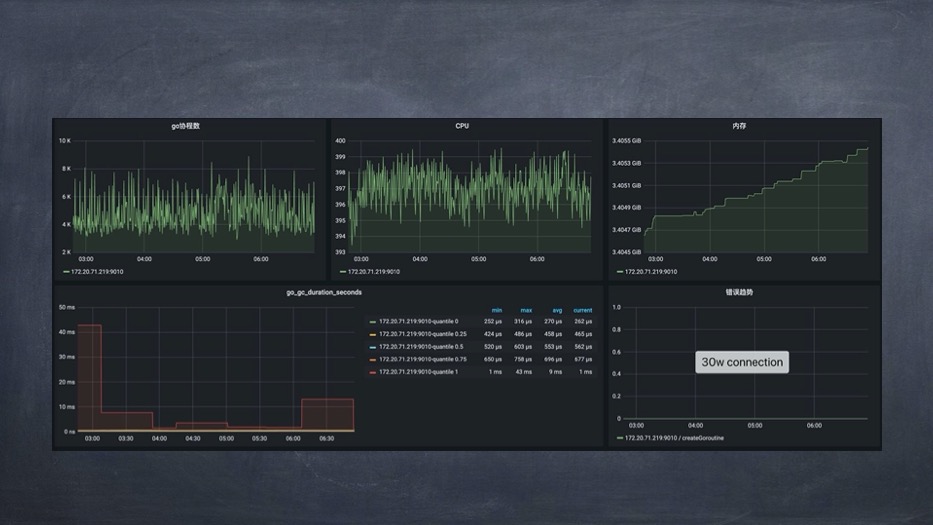This screenshot has height=525, width=933.
Task: Click the legend color marker under the go协程数 graph
Action: pyautogui.click(x=66, y=272)
